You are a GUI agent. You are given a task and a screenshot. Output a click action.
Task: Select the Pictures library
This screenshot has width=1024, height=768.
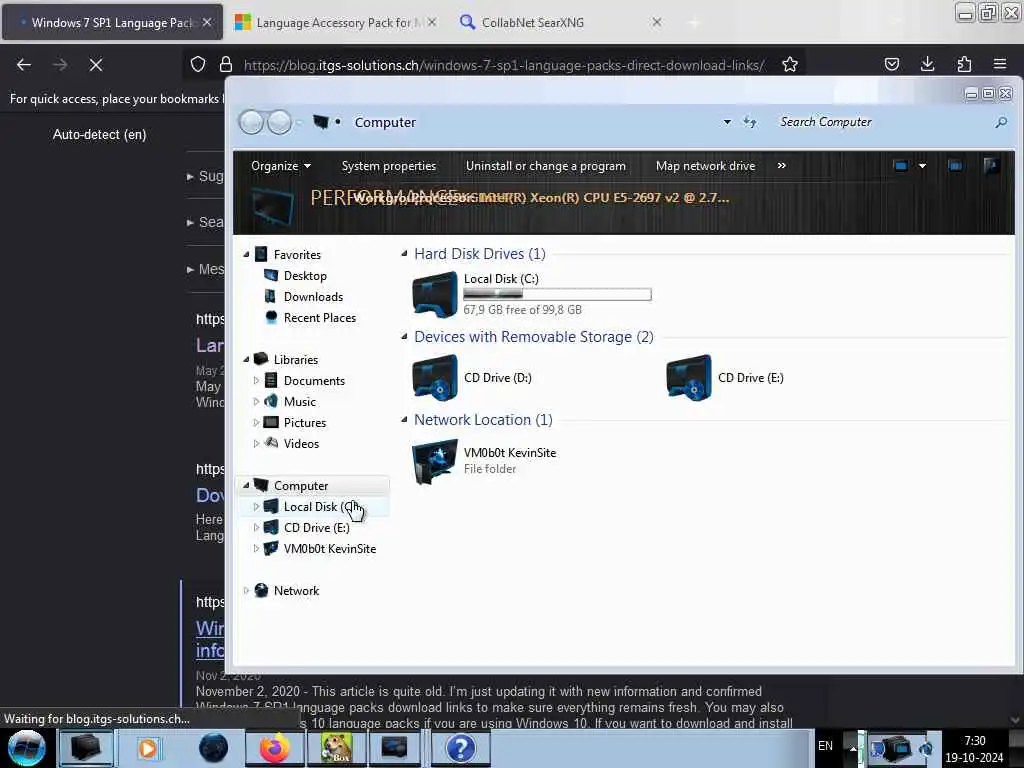(304, 423)
